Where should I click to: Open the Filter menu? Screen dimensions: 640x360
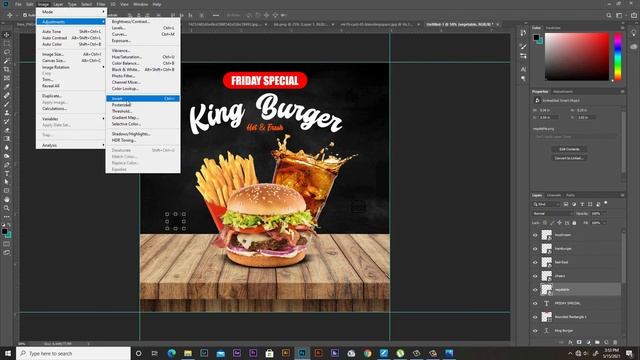pos(101,4)
